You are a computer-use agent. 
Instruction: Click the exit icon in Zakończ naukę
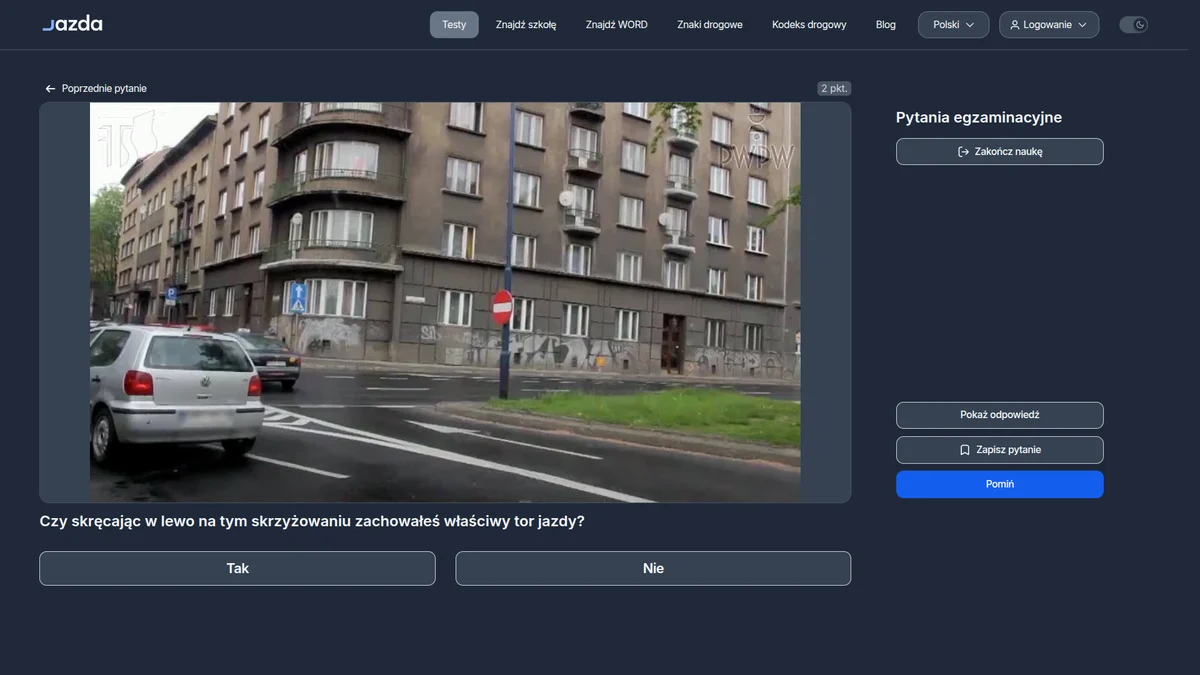963,152
